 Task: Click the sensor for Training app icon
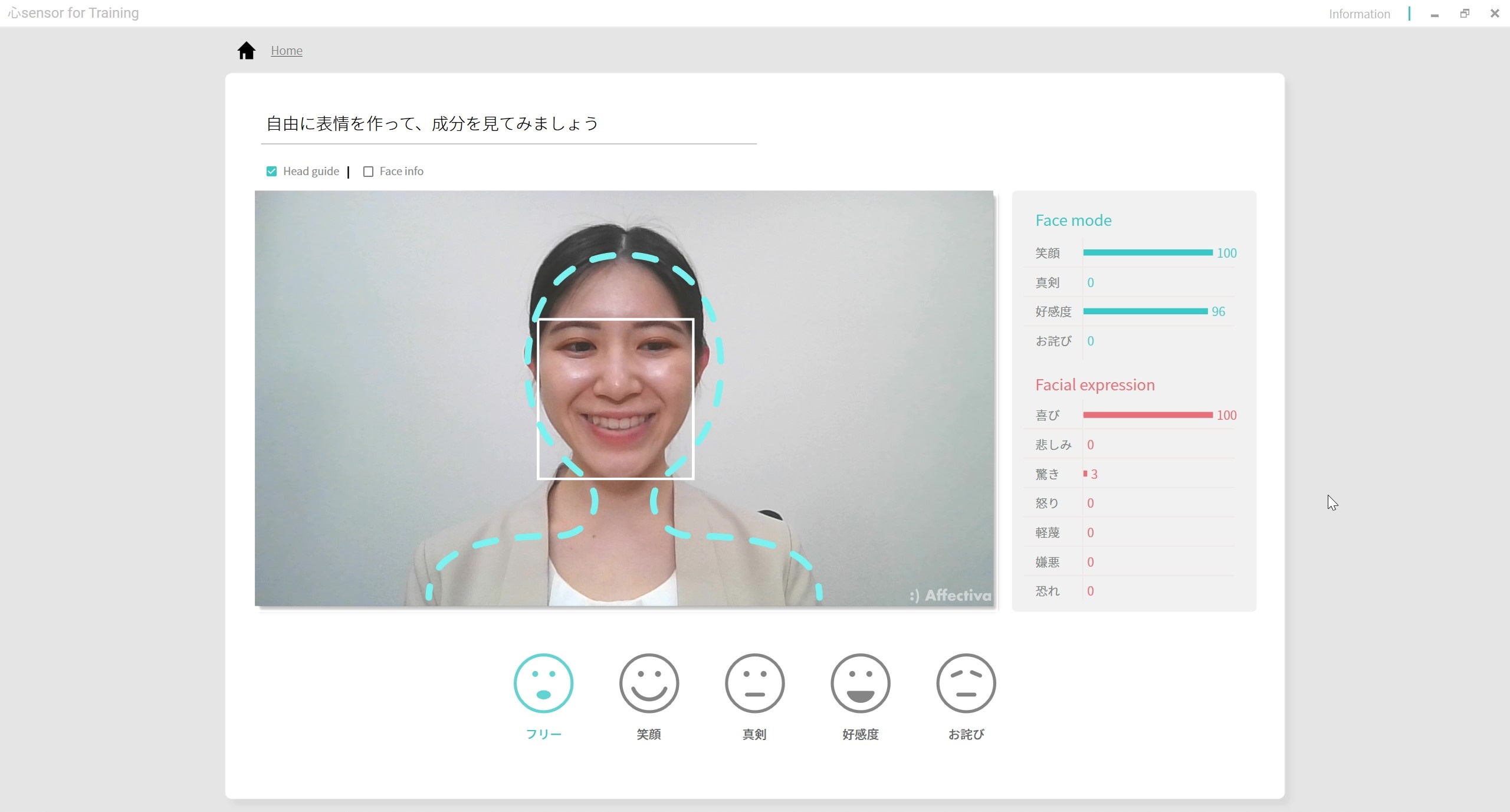coord(14,13)
